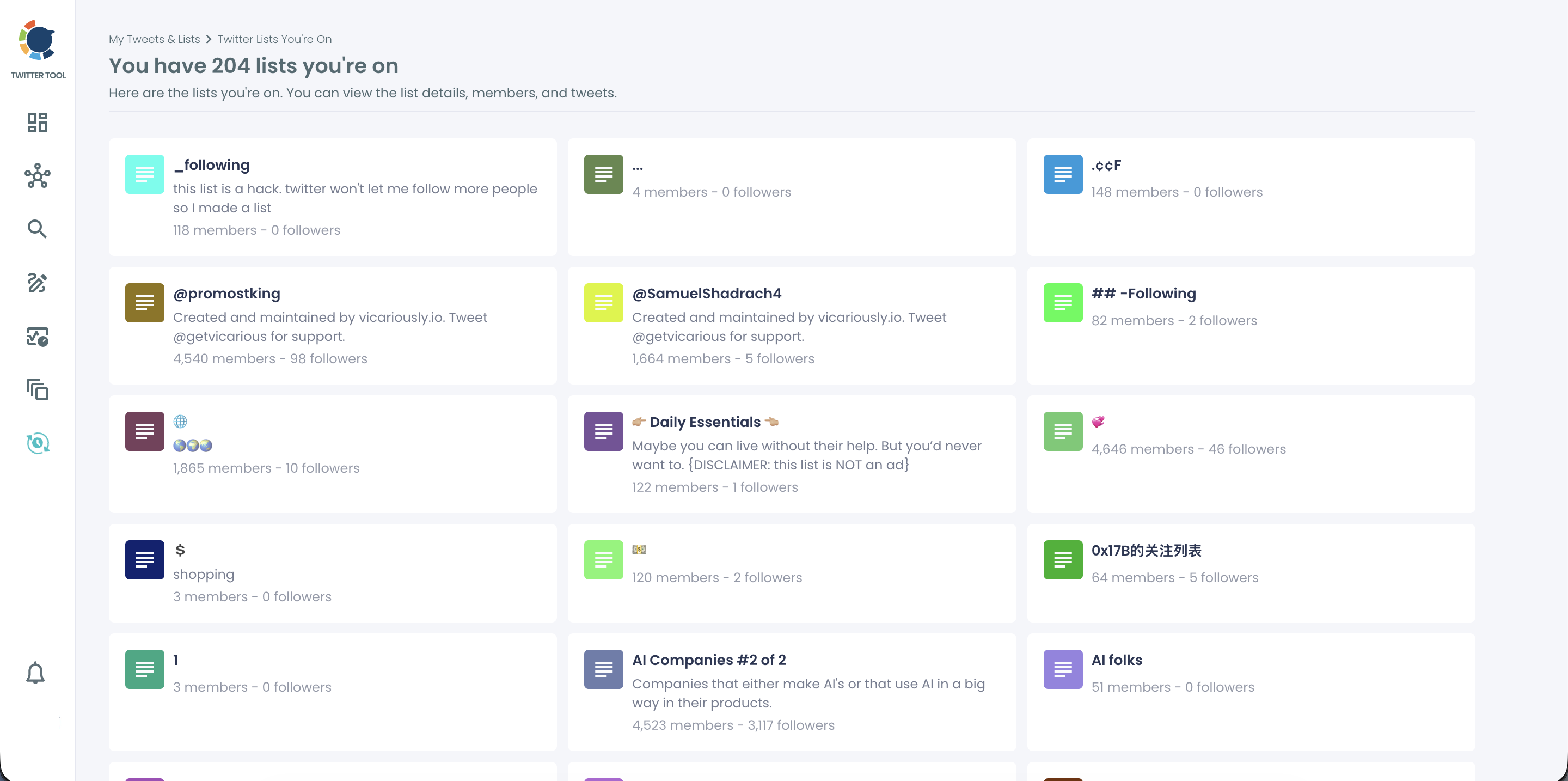Click the search magnifier icon in sidebar
This screenshot has height=781, width=1568.
click(x=37, y=229)
